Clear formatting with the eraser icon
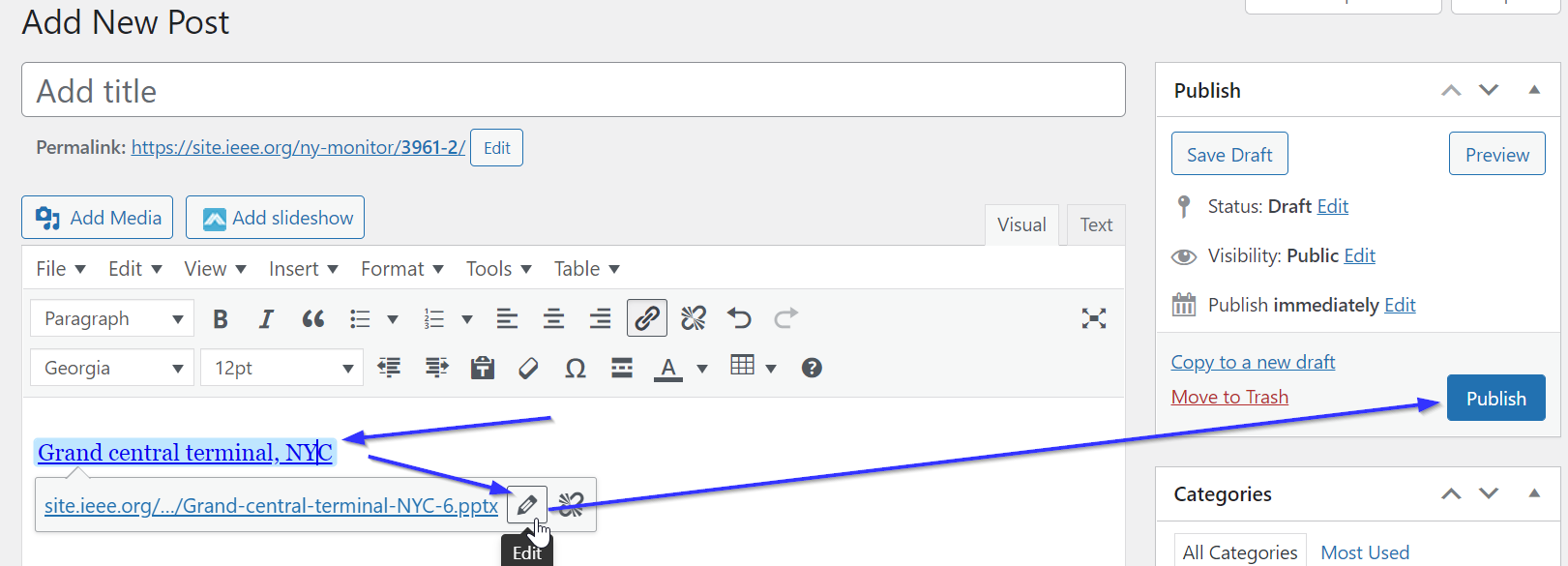 click(528, 368)
